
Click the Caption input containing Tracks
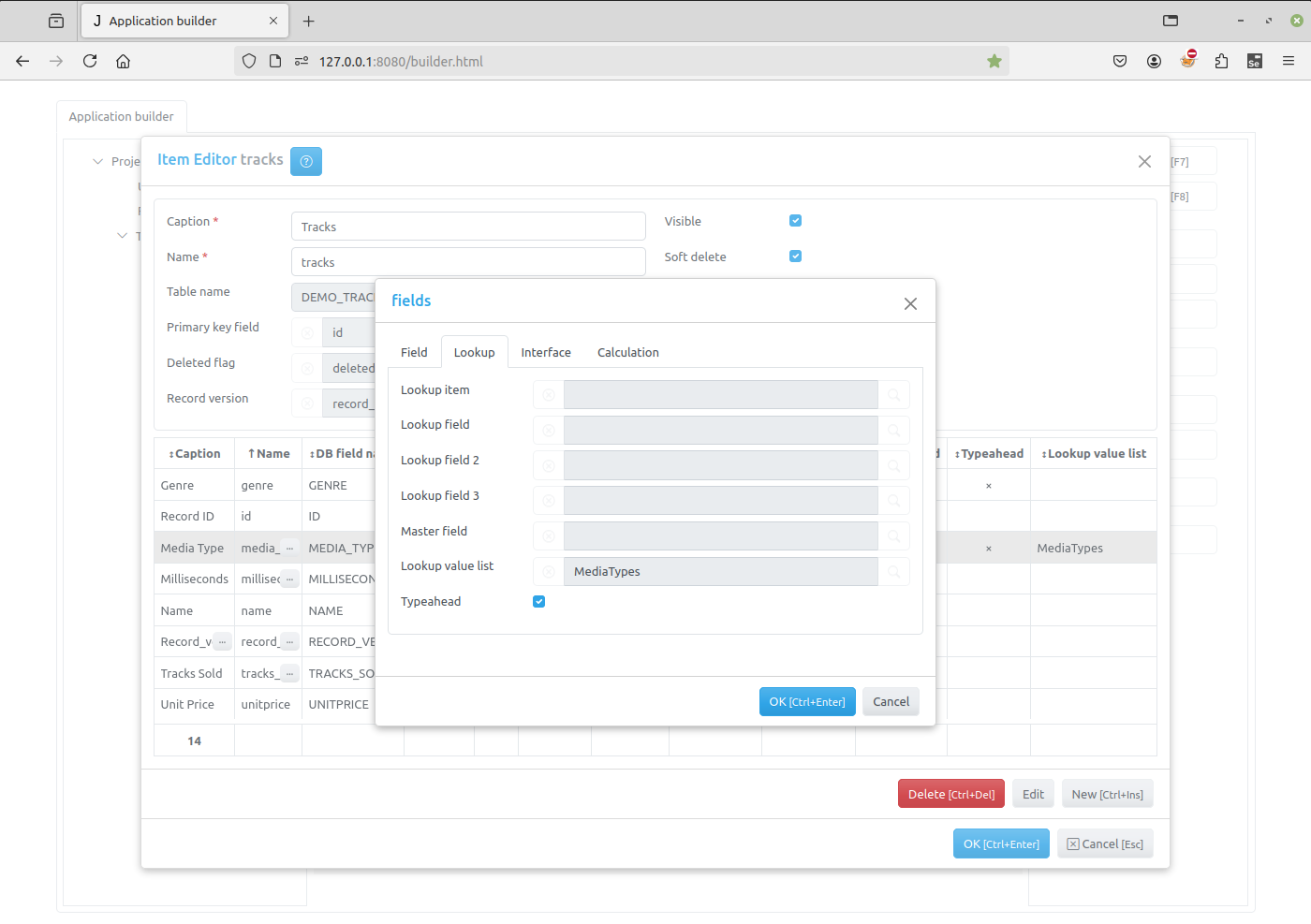click(468, 227)
